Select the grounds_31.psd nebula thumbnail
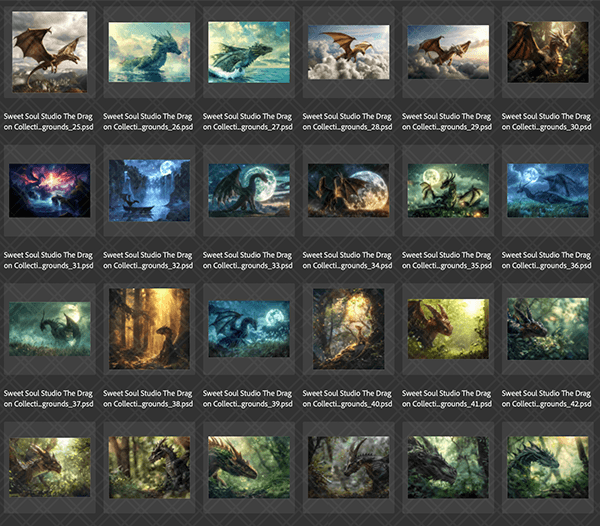Screen dimensions: 600x526 [x=50, y=191]
